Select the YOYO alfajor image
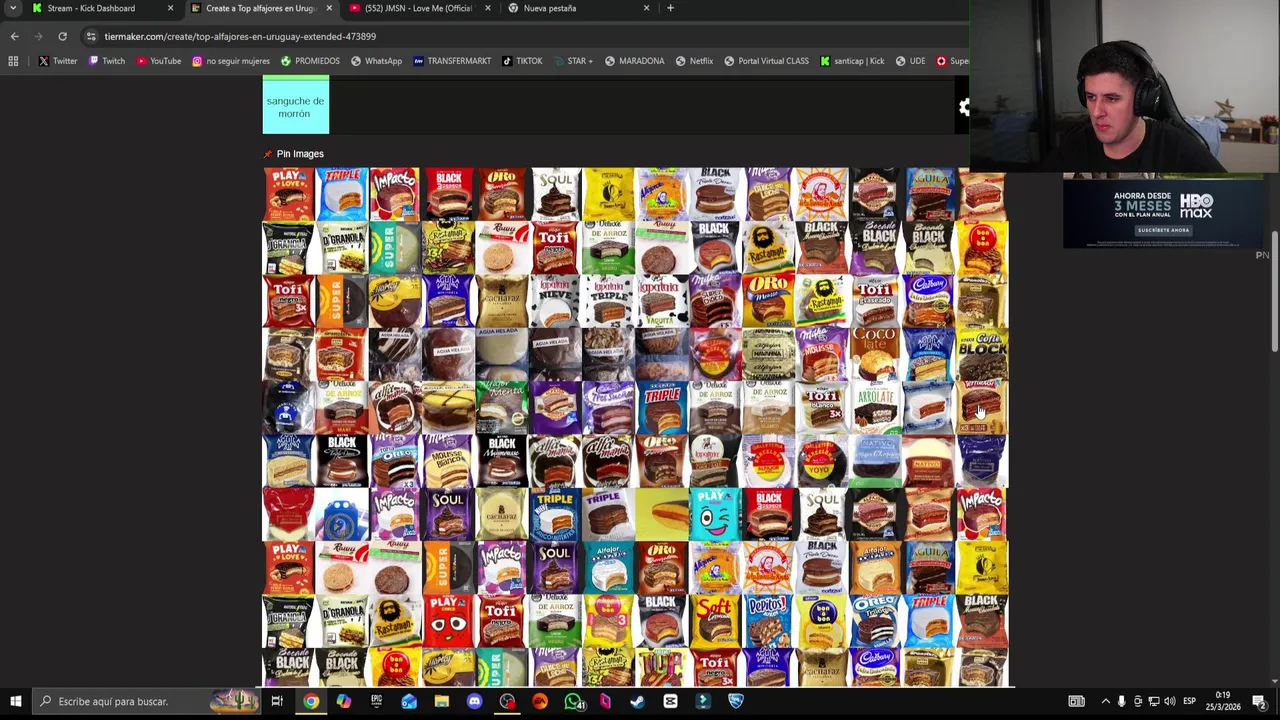 pos(822,460)
